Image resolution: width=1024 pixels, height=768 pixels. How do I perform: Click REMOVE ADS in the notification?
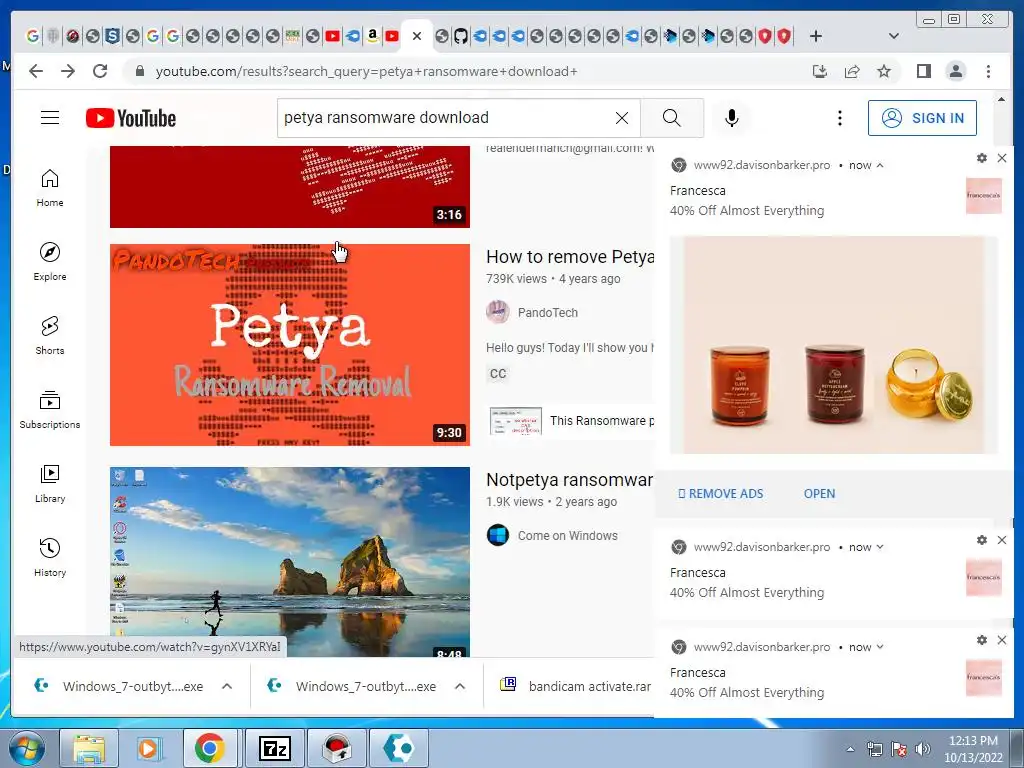tap(720, 494)
